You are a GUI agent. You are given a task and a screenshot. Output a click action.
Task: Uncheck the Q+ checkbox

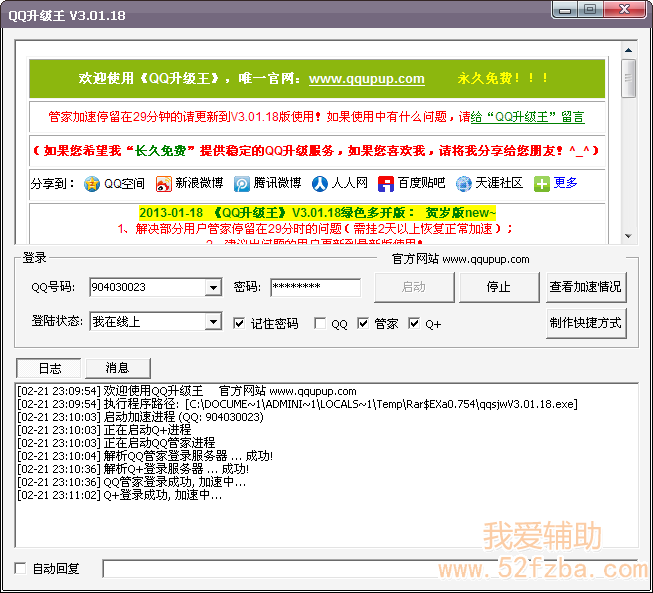[414, 323]
